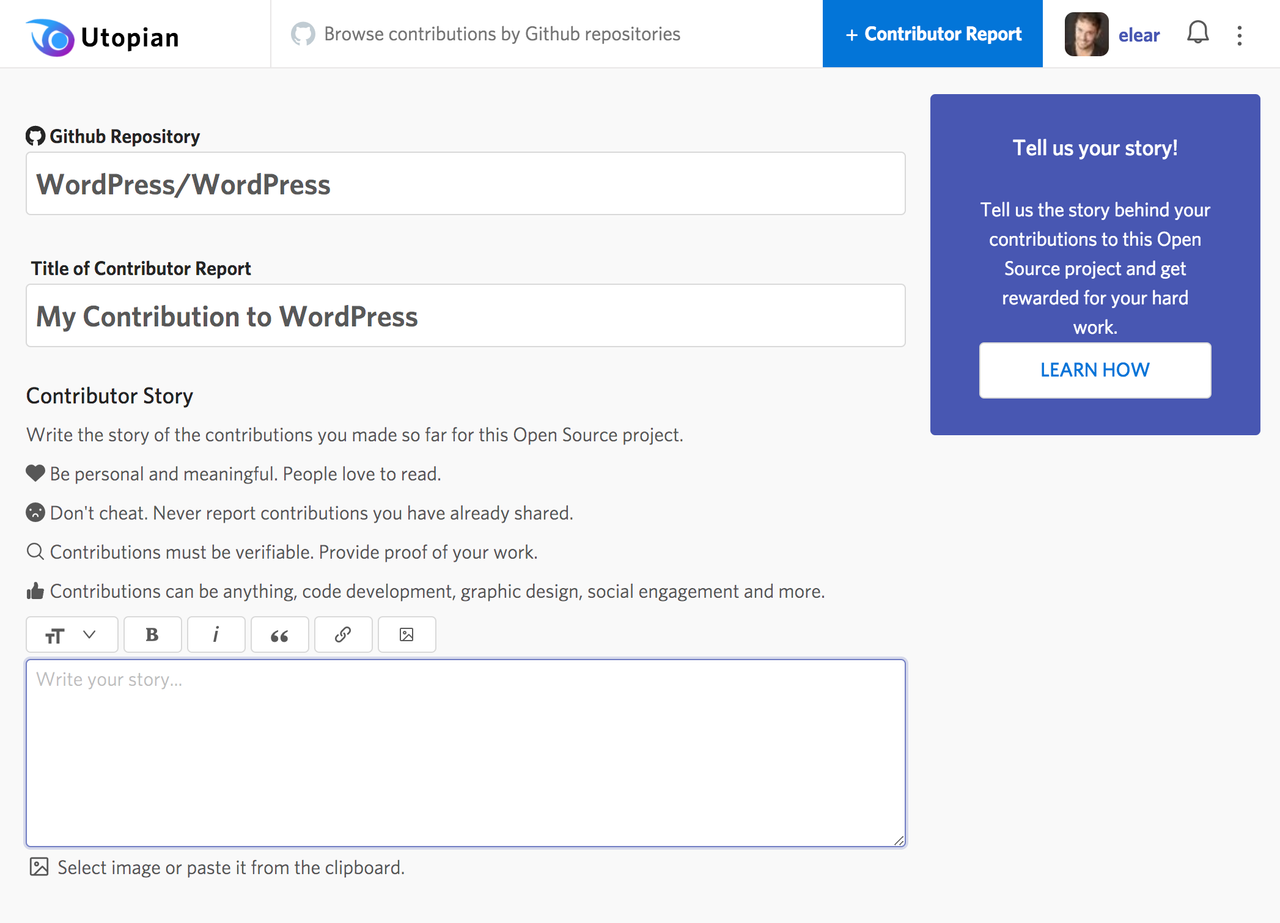Screen dimensions: 1280x923
Task: Click the magnifier icon beside 'Contributions must be verifiable'
Action: tap(36, 551)
